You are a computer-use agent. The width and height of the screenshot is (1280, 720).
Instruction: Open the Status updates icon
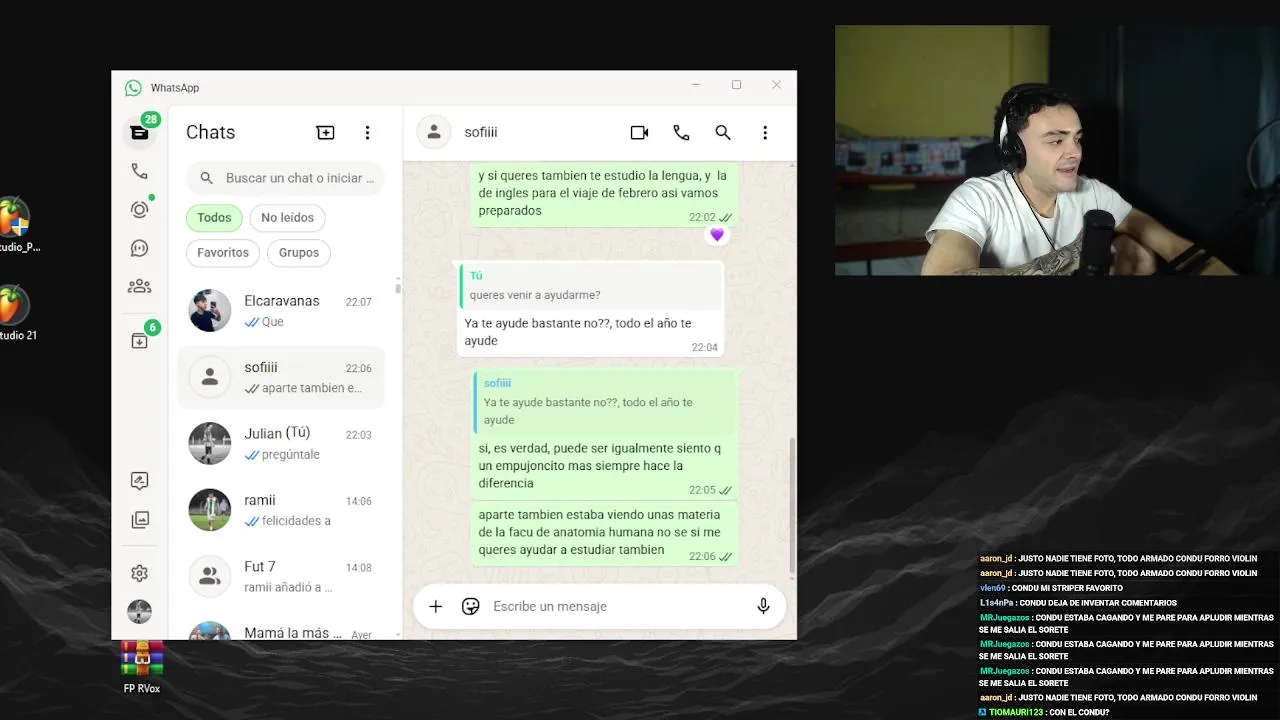[x=139, y=209]
